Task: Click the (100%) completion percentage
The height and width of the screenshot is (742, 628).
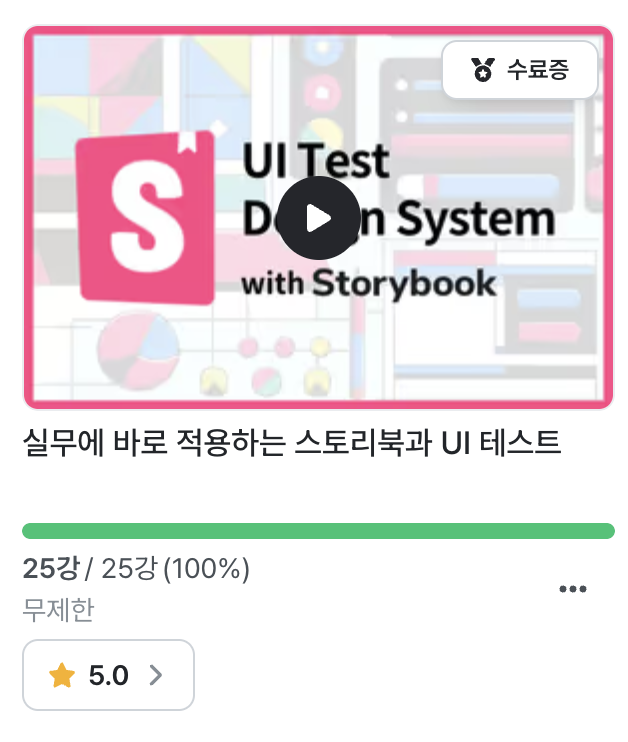Action: (206, 568)
